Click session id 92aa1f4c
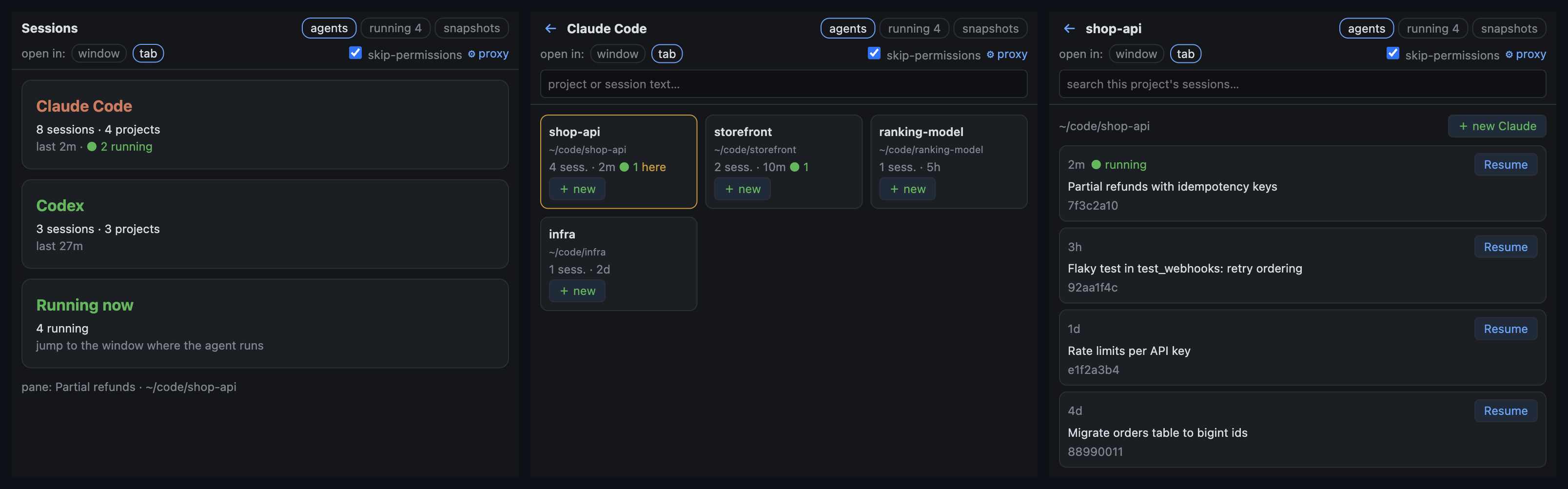This screenshot has width=1568, height=489. click(x=1093, y=288)
